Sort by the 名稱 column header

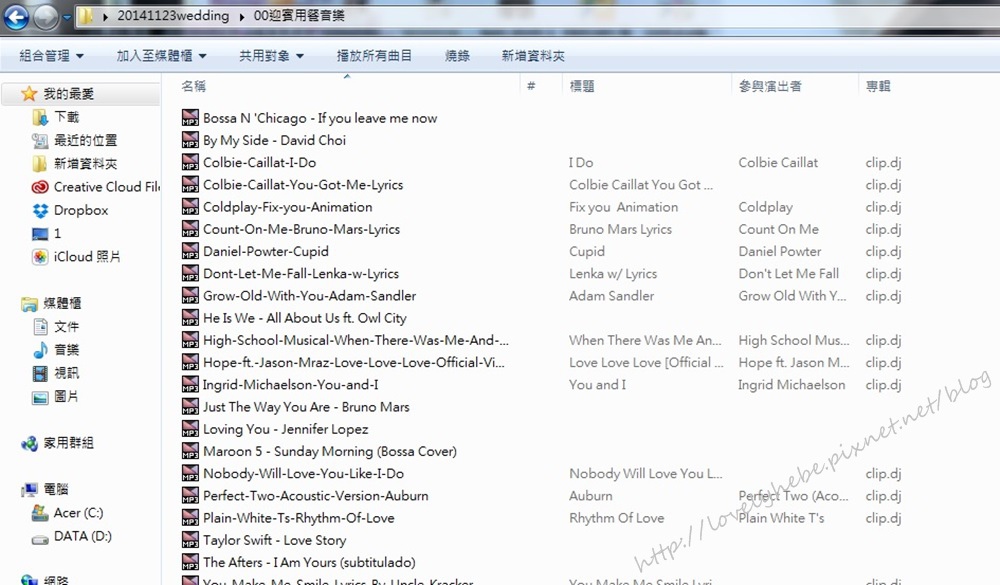point(194,86)
